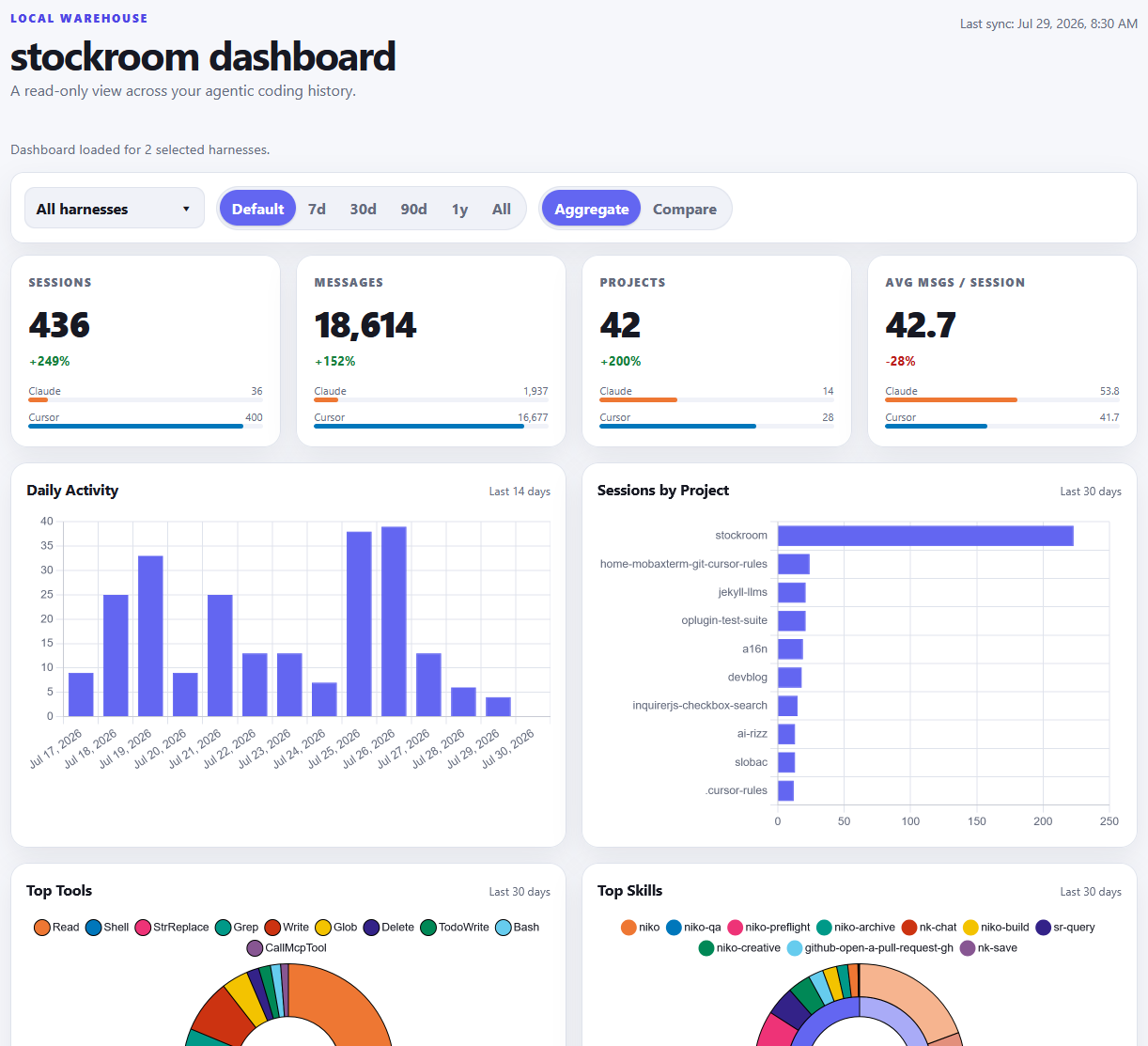Open the All harnesses dropdown
This screenshot has width=1148, height=1046.
115,209
